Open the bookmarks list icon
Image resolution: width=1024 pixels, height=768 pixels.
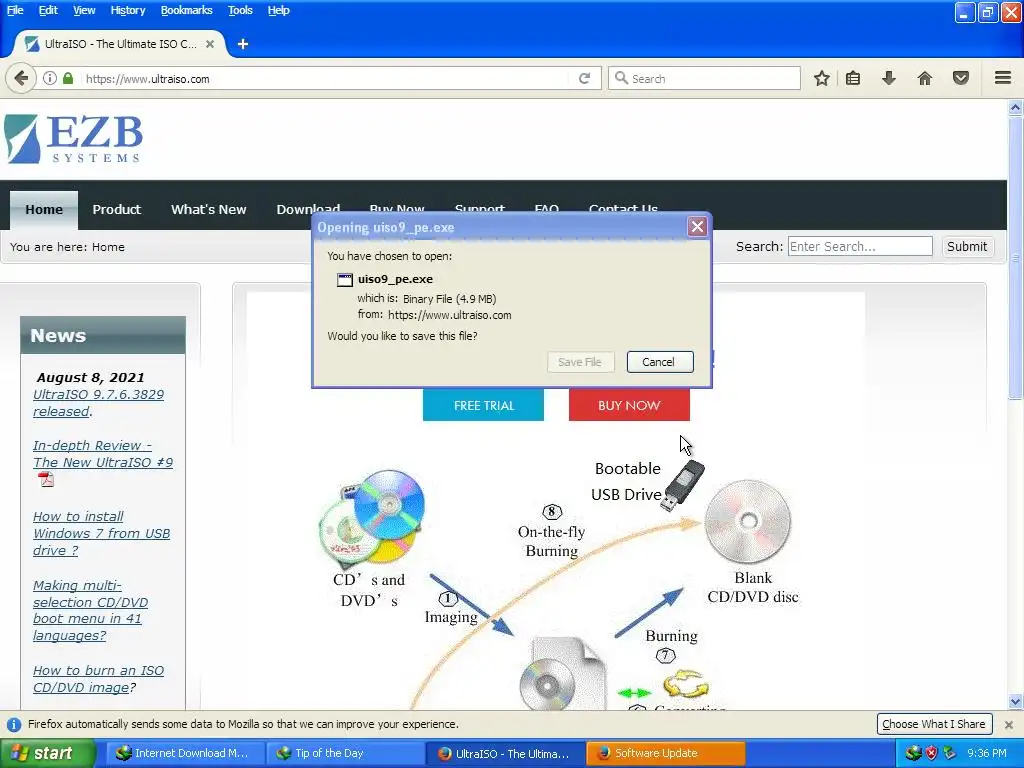pyautogui.click(x=853, y=78)
